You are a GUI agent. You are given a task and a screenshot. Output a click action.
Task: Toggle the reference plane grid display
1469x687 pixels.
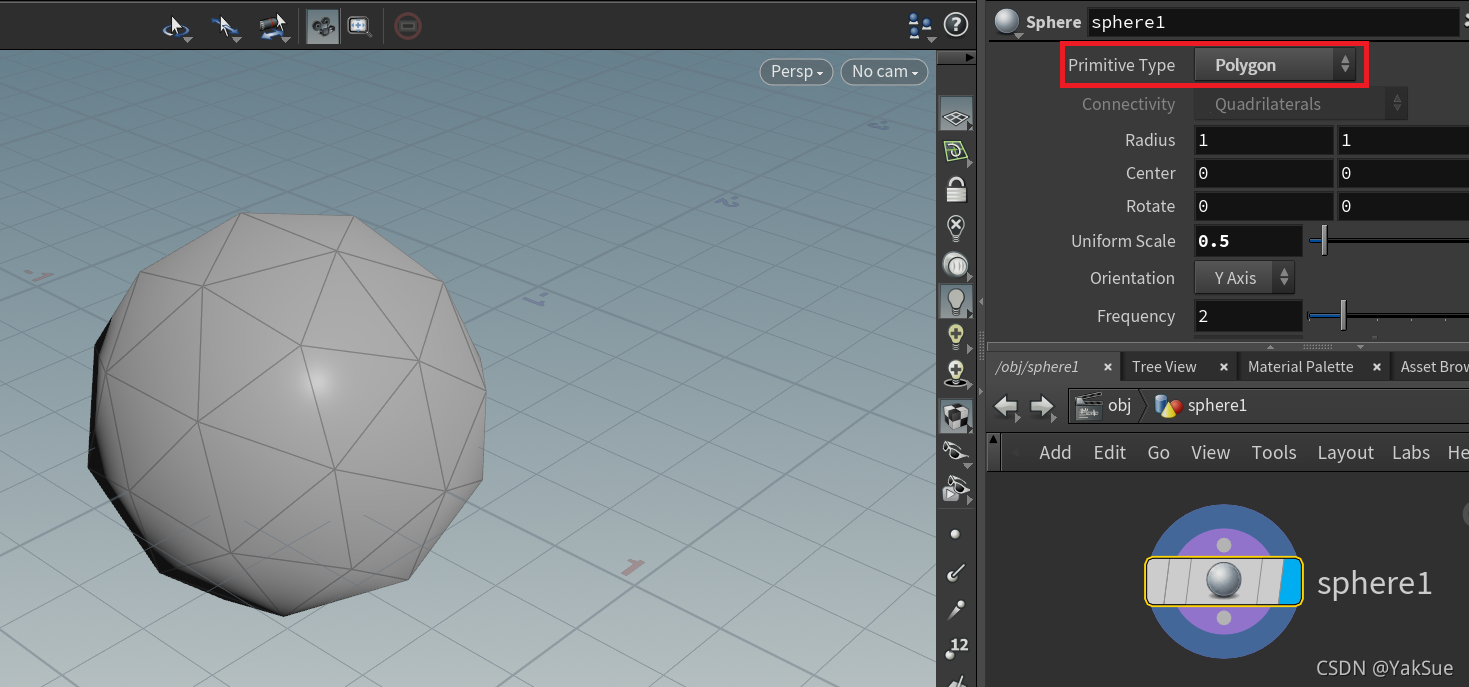pyautogui.click(x=957, y=117)
